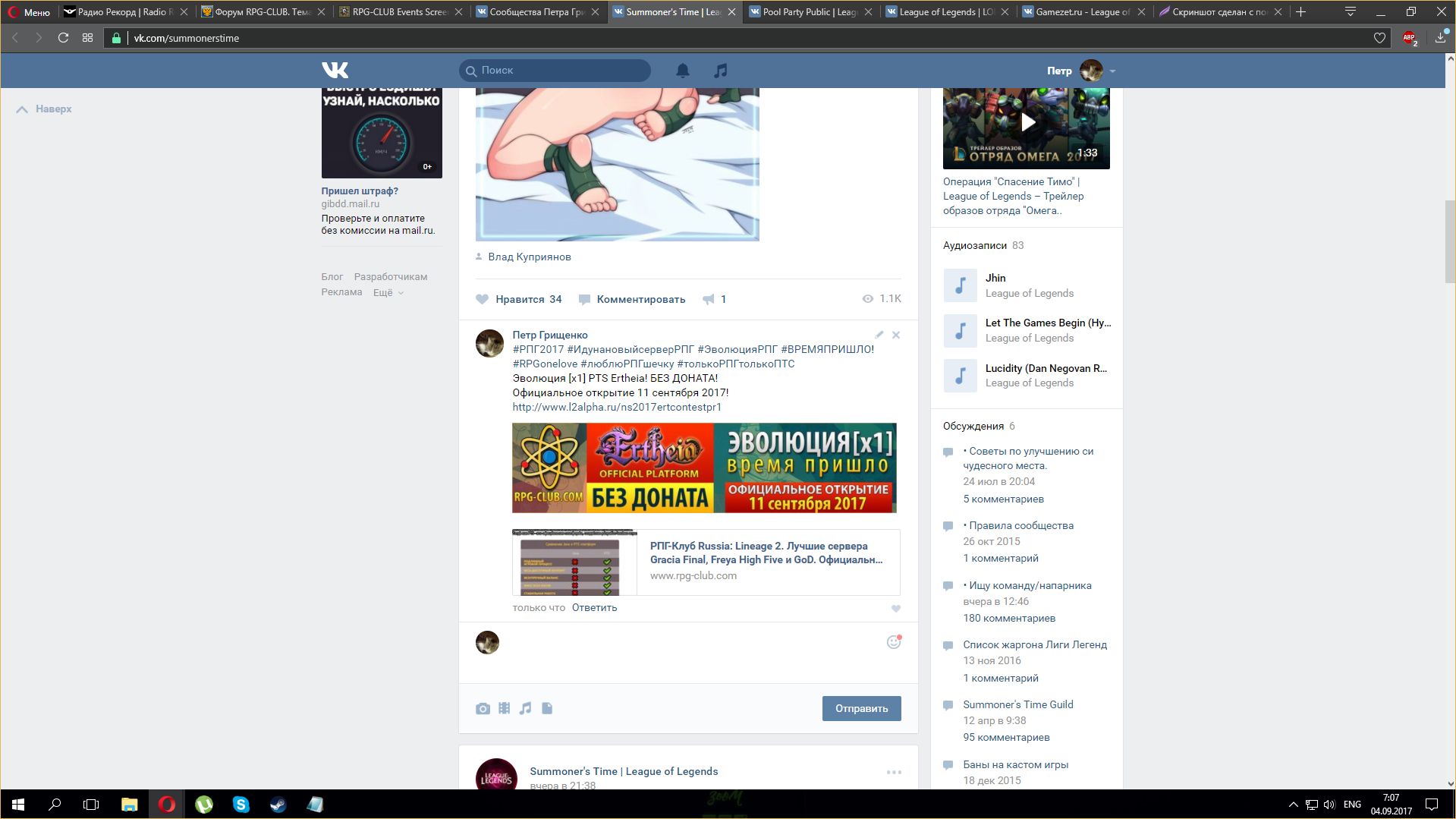Attach photo via camera icon
Image resolution: width=1456 pixels, height=819 pixels.
pyautogui.click(x=483, y=708)
